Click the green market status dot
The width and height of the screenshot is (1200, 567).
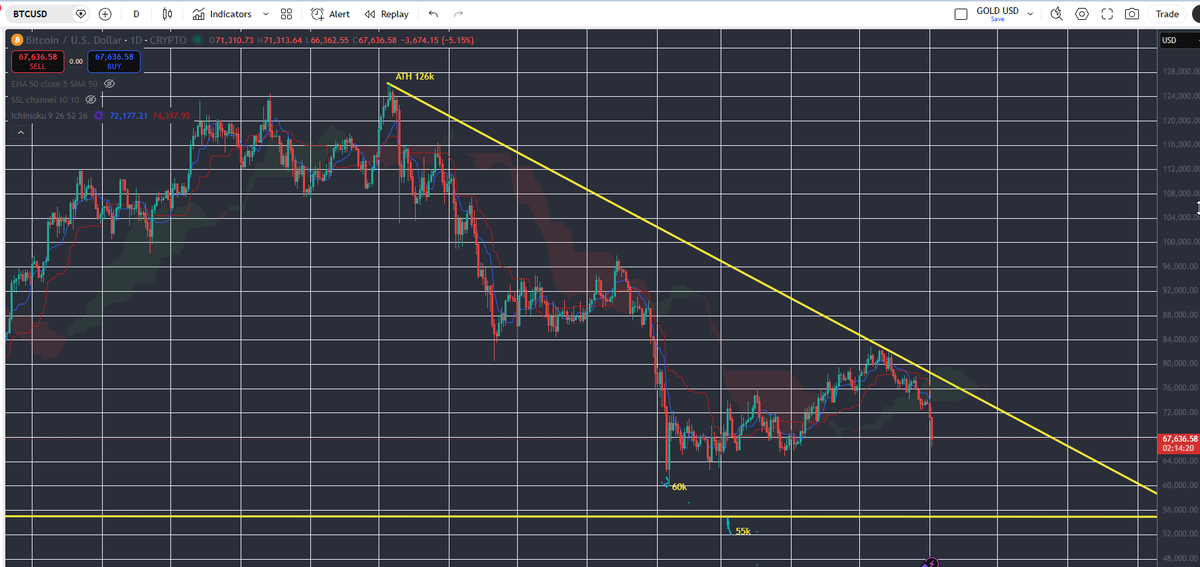click(x=197, y=40)
